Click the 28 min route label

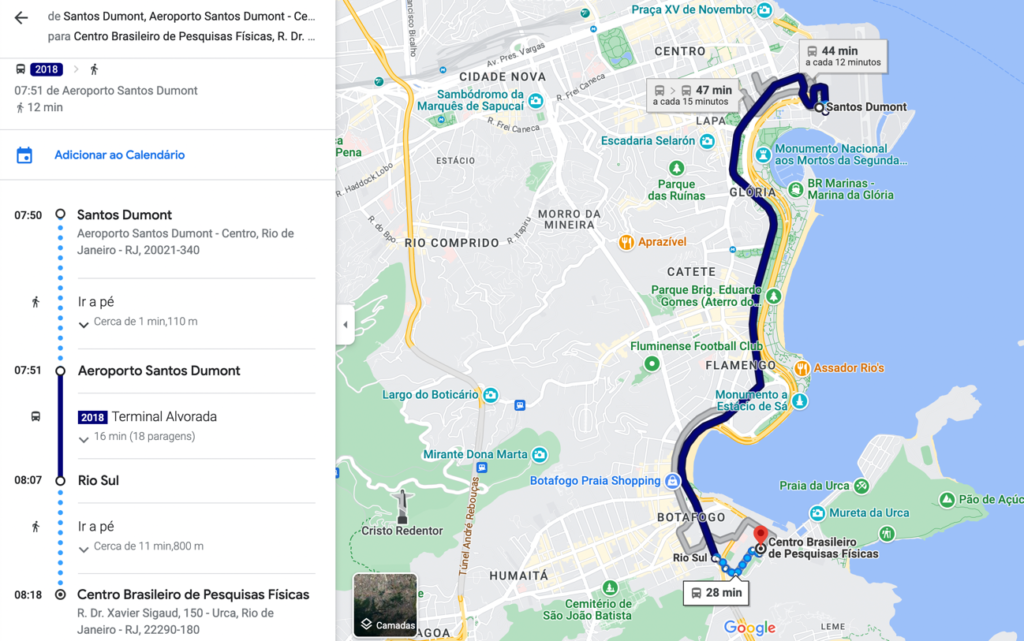(x=716, y=593)
